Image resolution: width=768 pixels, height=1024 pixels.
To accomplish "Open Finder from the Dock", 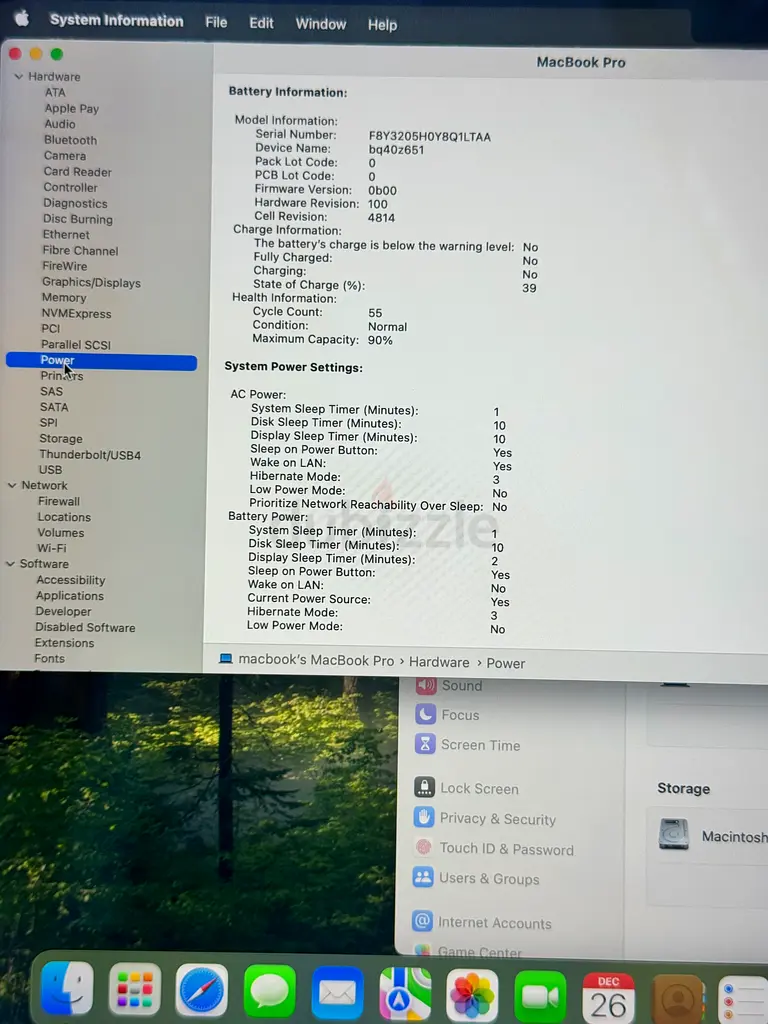I will coord(67,988).
